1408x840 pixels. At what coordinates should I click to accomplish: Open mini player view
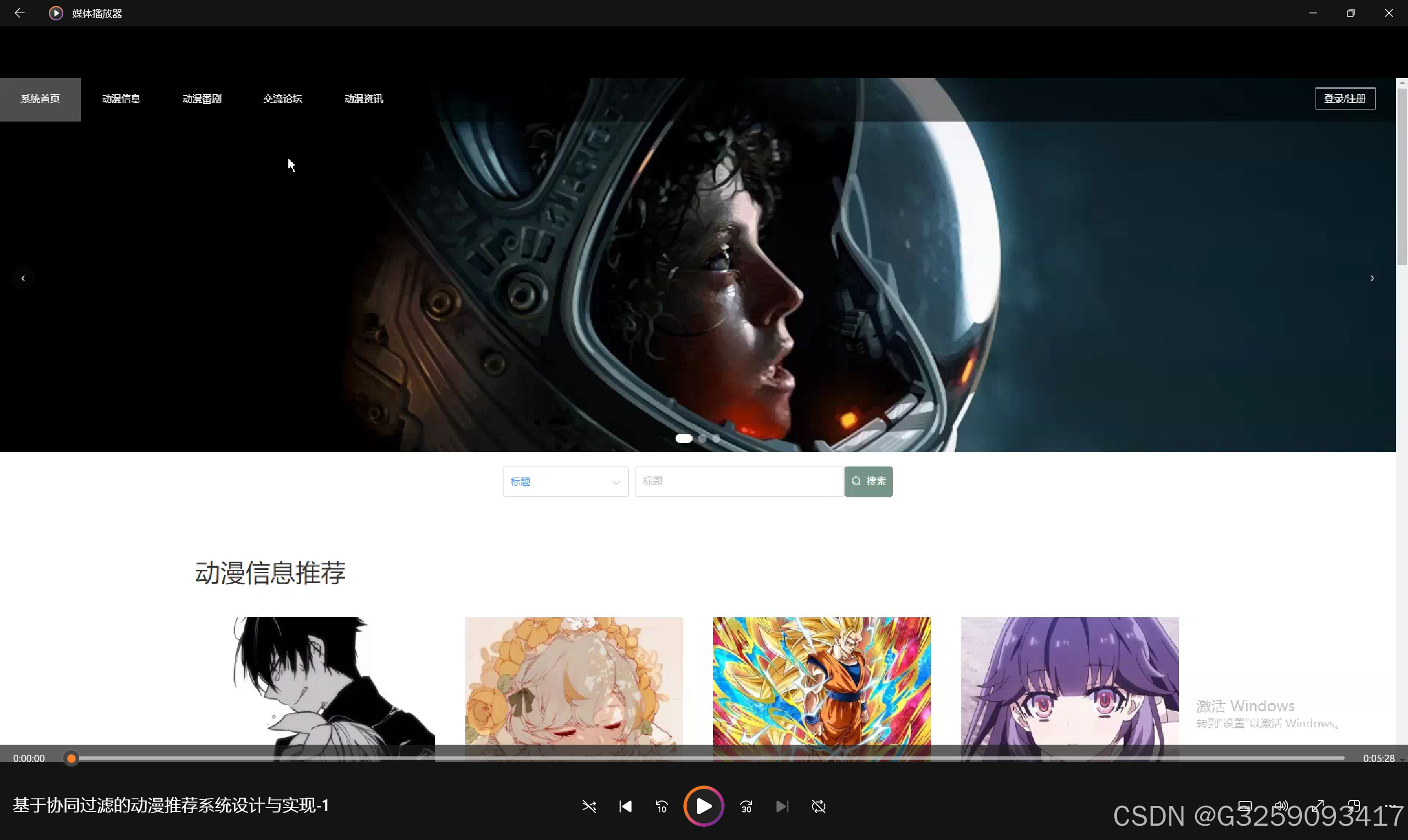(x=1354, y=806)
